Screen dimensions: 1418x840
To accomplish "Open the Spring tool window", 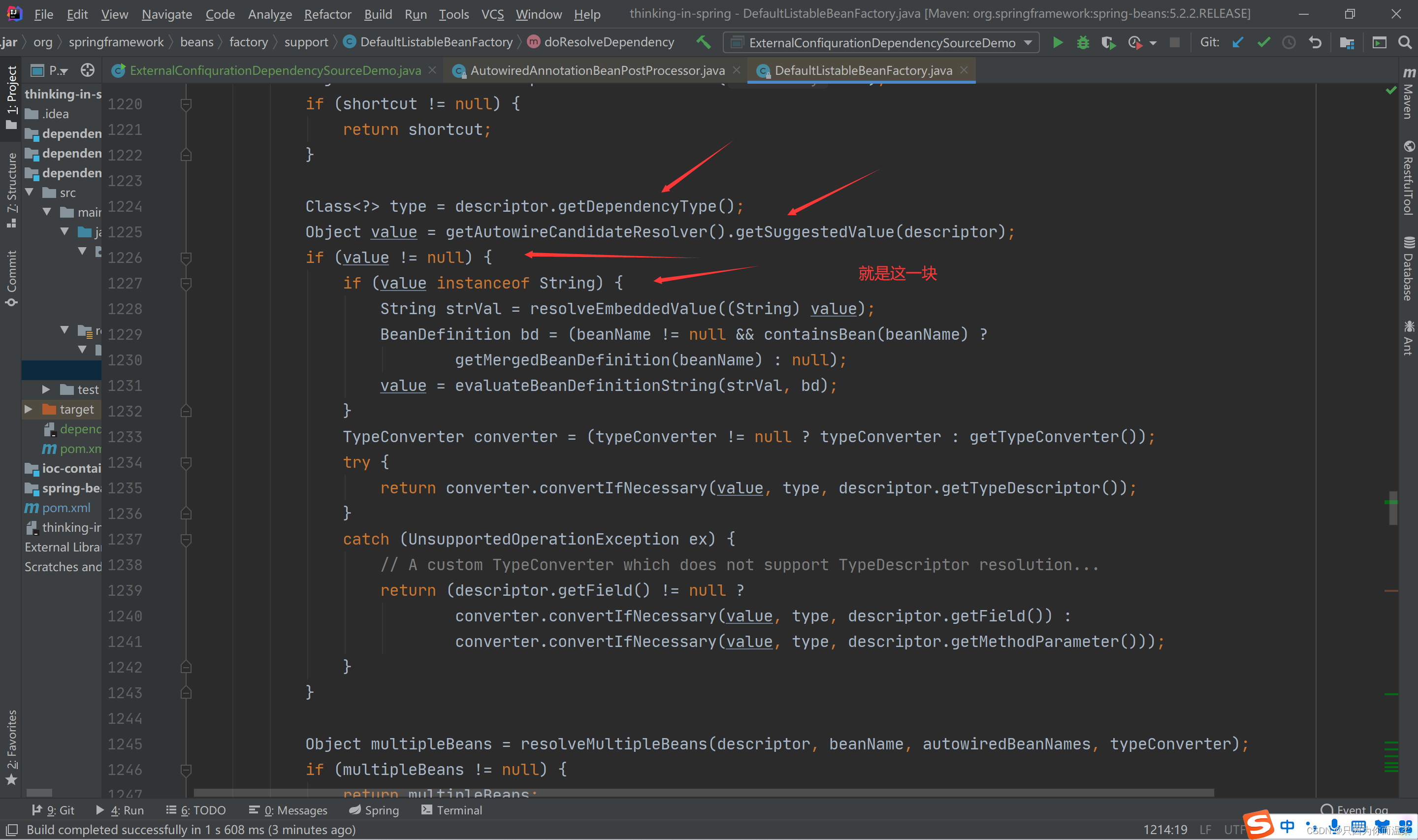I will [x=374, y=810].
